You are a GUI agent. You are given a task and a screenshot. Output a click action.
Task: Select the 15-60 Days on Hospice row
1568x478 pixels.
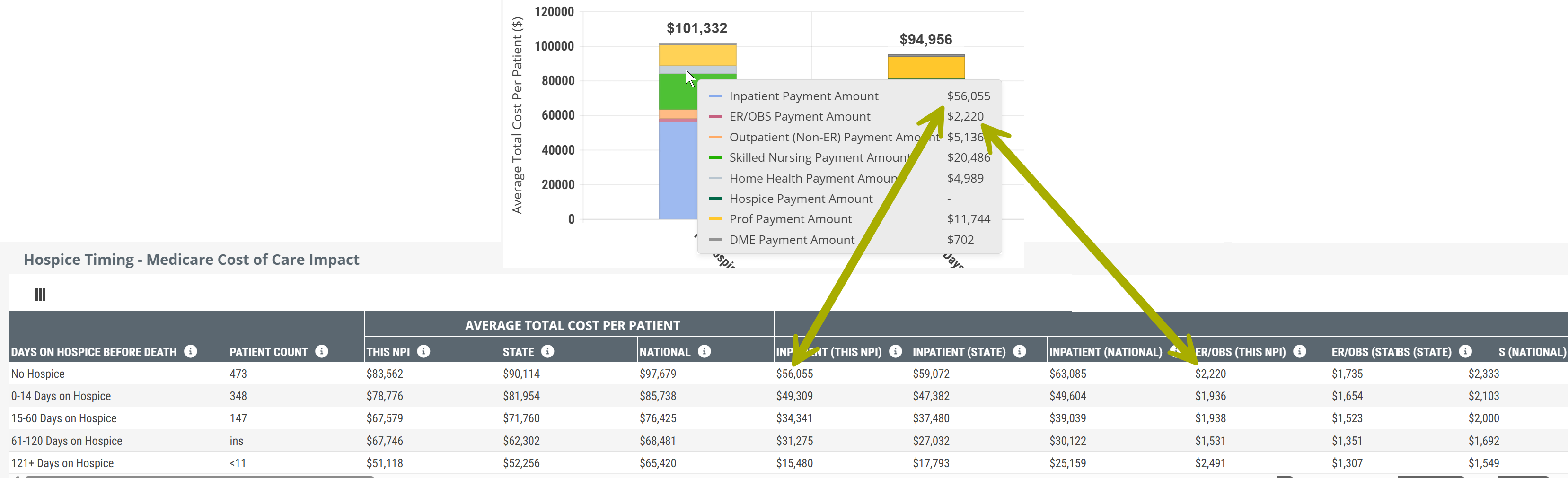coord(64,418)
